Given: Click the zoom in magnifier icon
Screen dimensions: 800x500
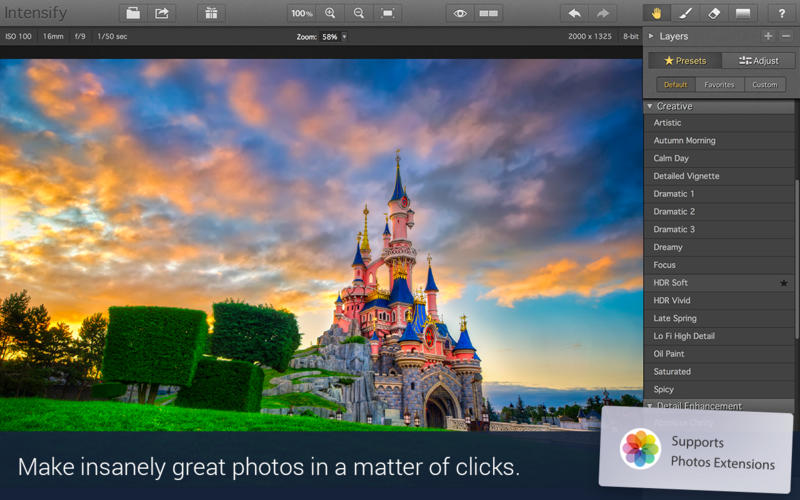Looking at the screenshot, I should [x=330, y=13].
